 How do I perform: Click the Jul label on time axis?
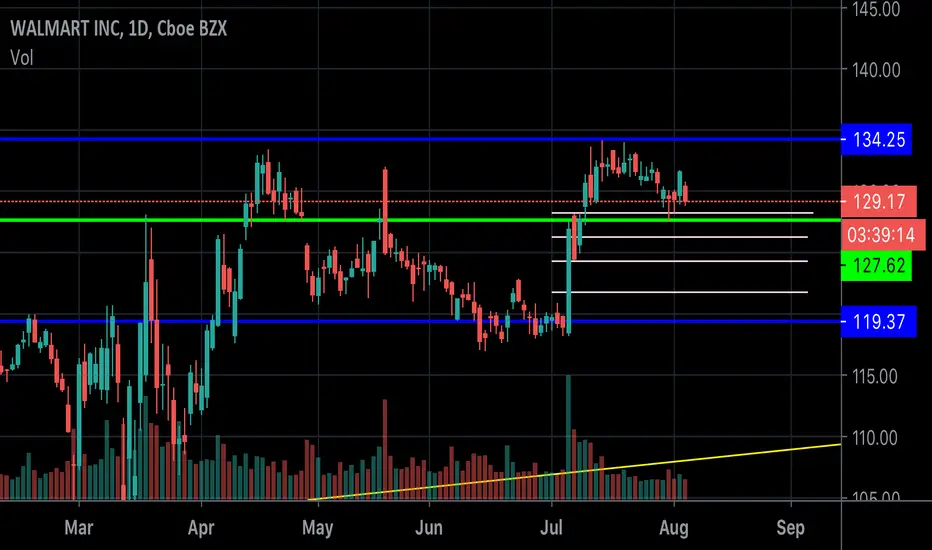pyautogui.click(x=551, y=527)
